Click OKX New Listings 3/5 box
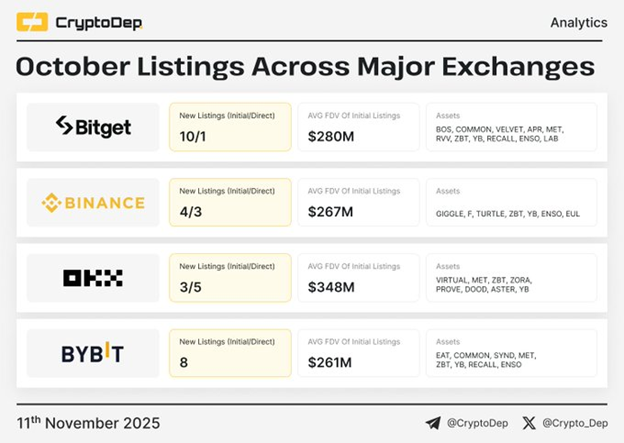The height and width of the screenshot is (443, 624). tap(230, 278)
